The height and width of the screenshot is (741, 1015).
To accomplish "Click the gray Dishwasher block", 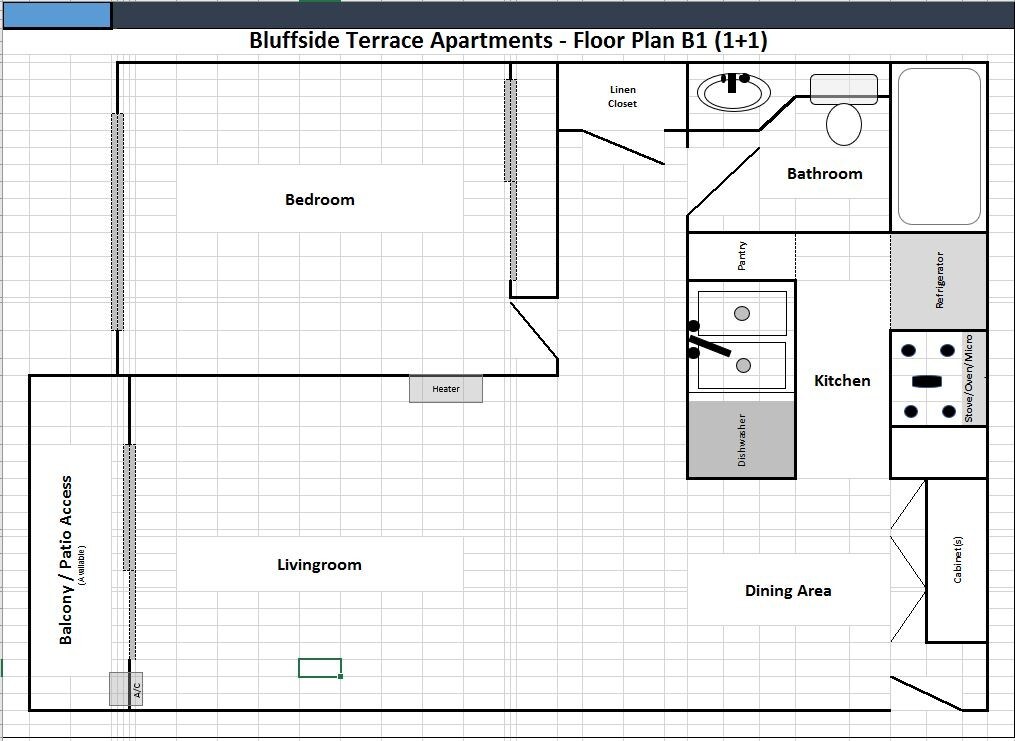I will (741, 440).
